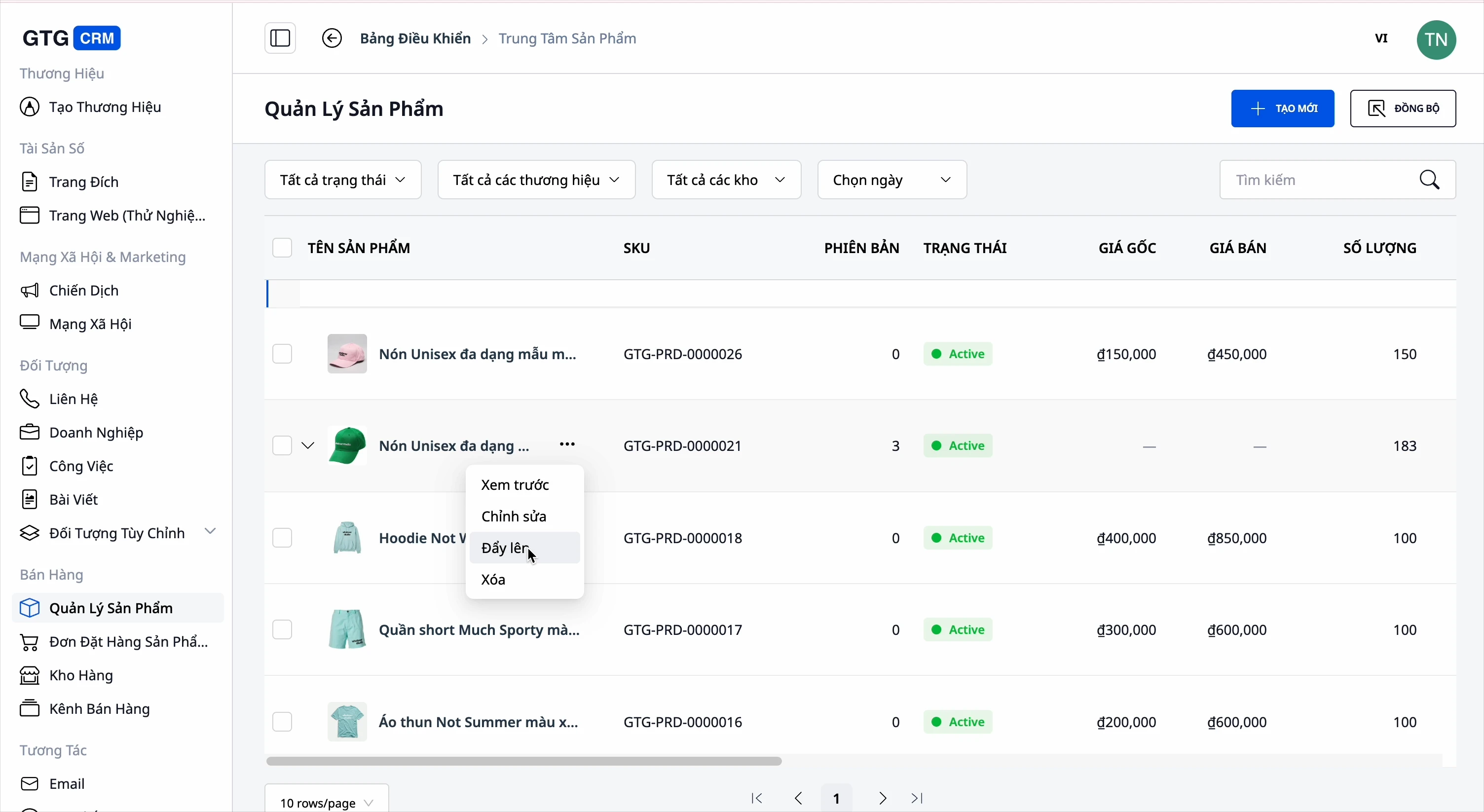The width and height of the screenshot is (1484, 812).
Task: Go to Đơn Đặt Hàng cart icon
Action: (30, 642)
